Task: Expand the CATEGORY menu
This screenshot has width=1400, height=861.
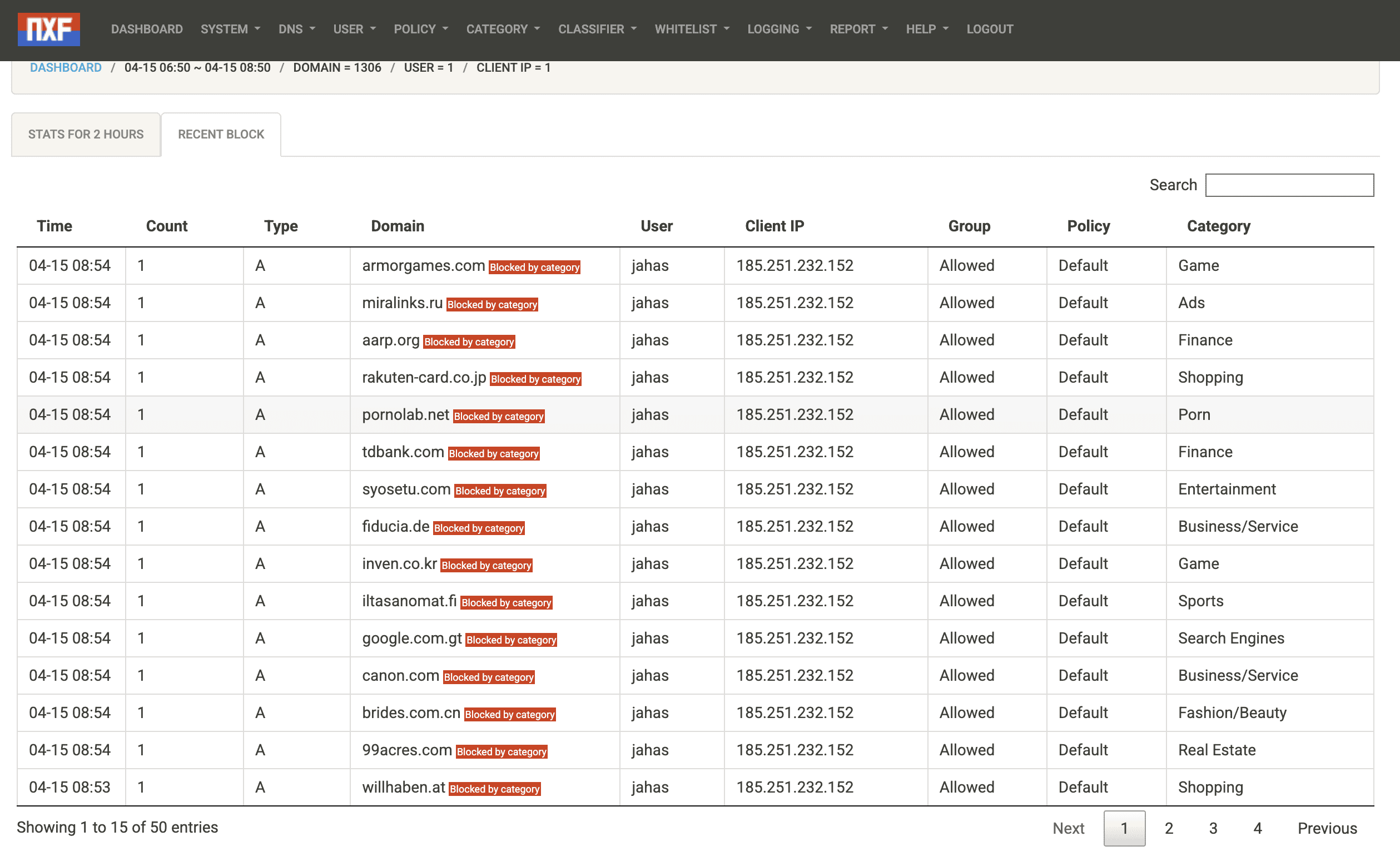Action: click(503, 29)
